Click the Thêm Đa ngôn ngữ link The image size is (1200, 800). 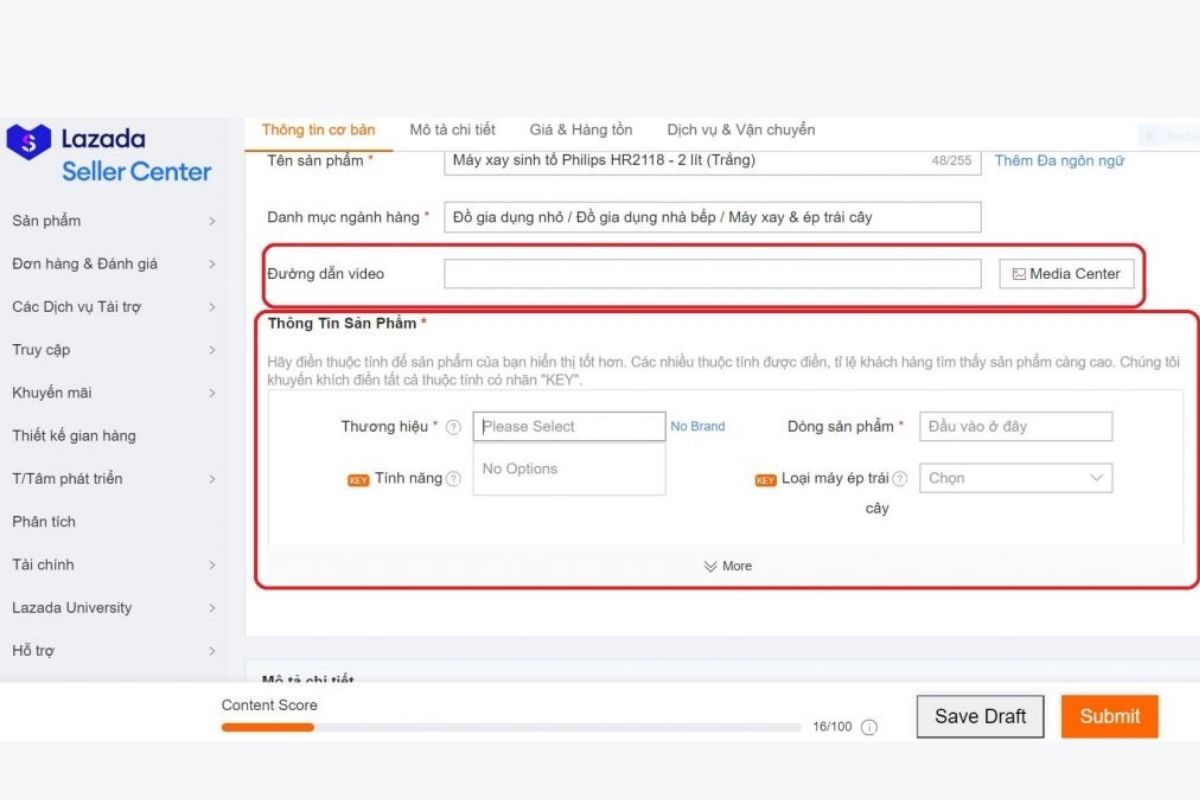tap(1059, 160)
